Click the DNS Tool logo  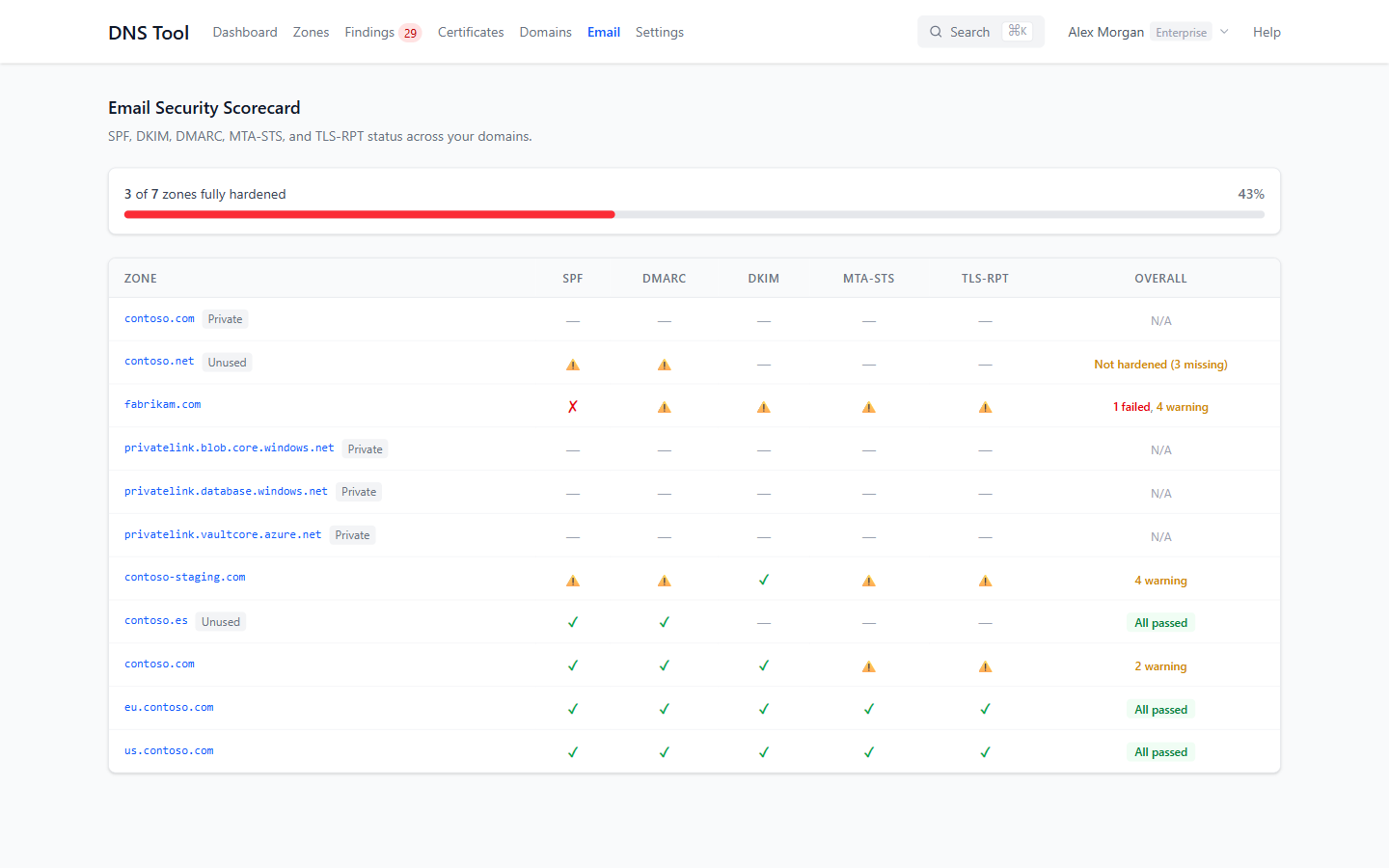[x=149, y=32]
